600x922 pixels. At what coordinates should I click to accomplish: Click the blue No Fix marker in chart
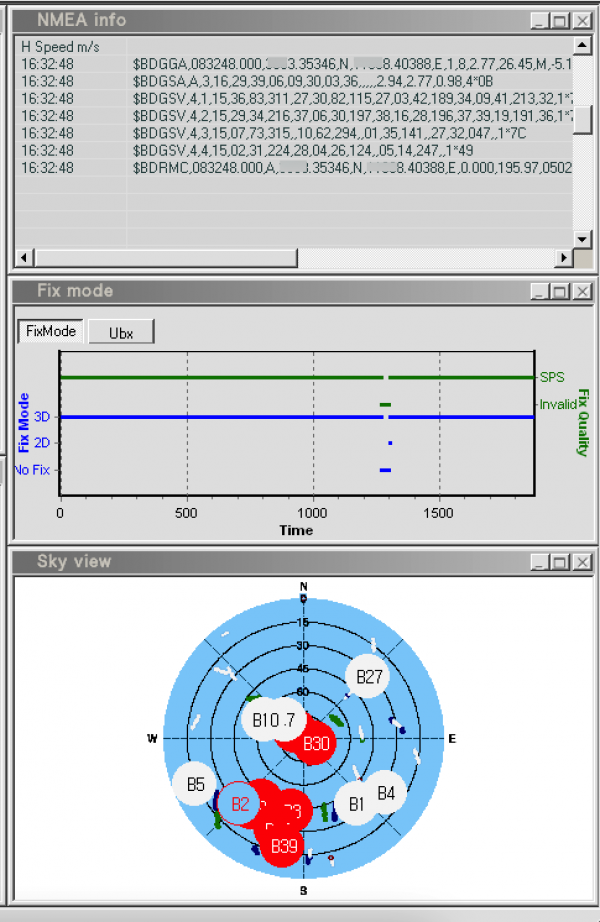(x=385, y=470)
